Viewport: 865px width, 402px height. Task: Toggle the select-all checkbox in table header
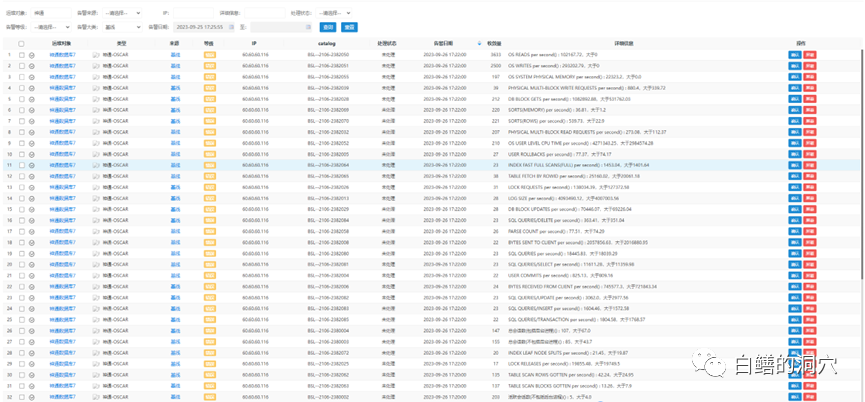pyautogui.click(x=21, y=45)
